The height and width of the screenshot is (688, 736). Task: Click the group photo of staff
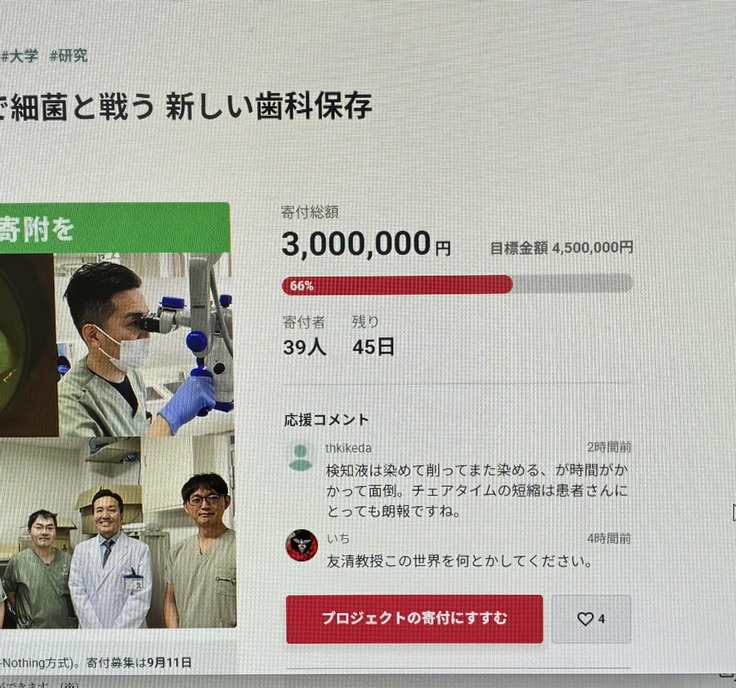117,532
